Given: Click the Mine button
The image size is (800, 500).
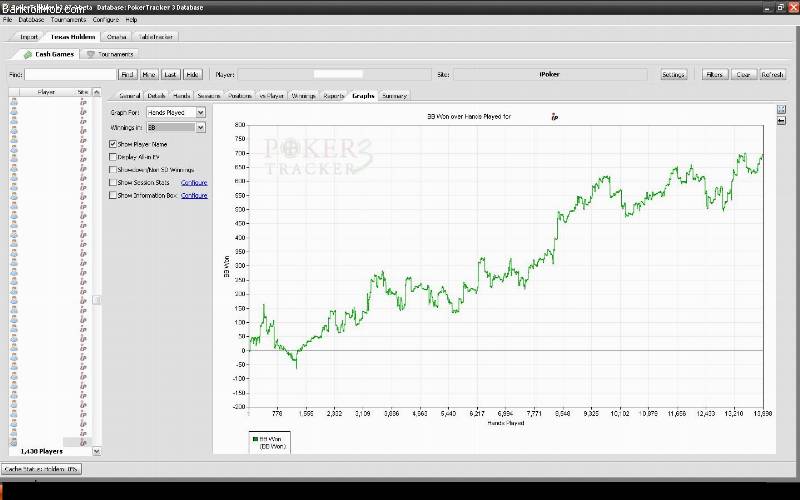Looking at the screenshot, I should tap(149, 74).
